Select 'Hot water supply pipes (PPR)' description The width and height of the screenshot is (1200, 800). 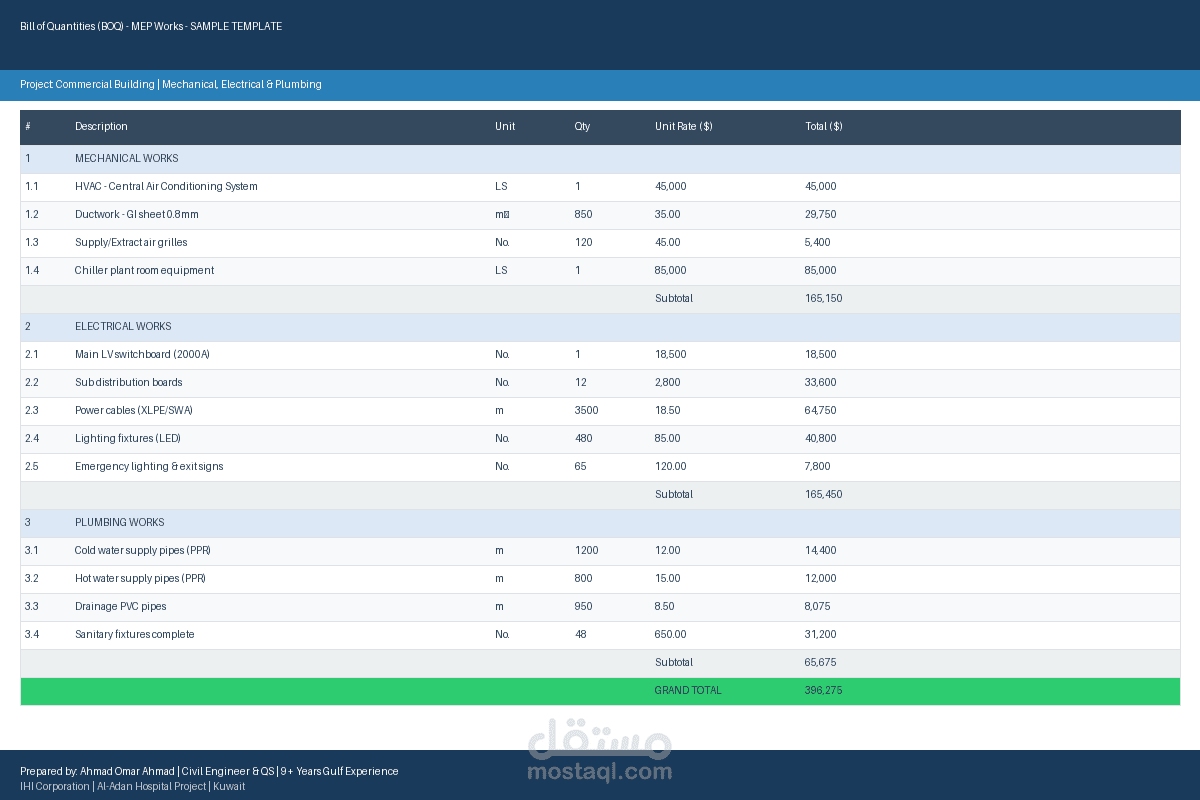pos(140,579)
